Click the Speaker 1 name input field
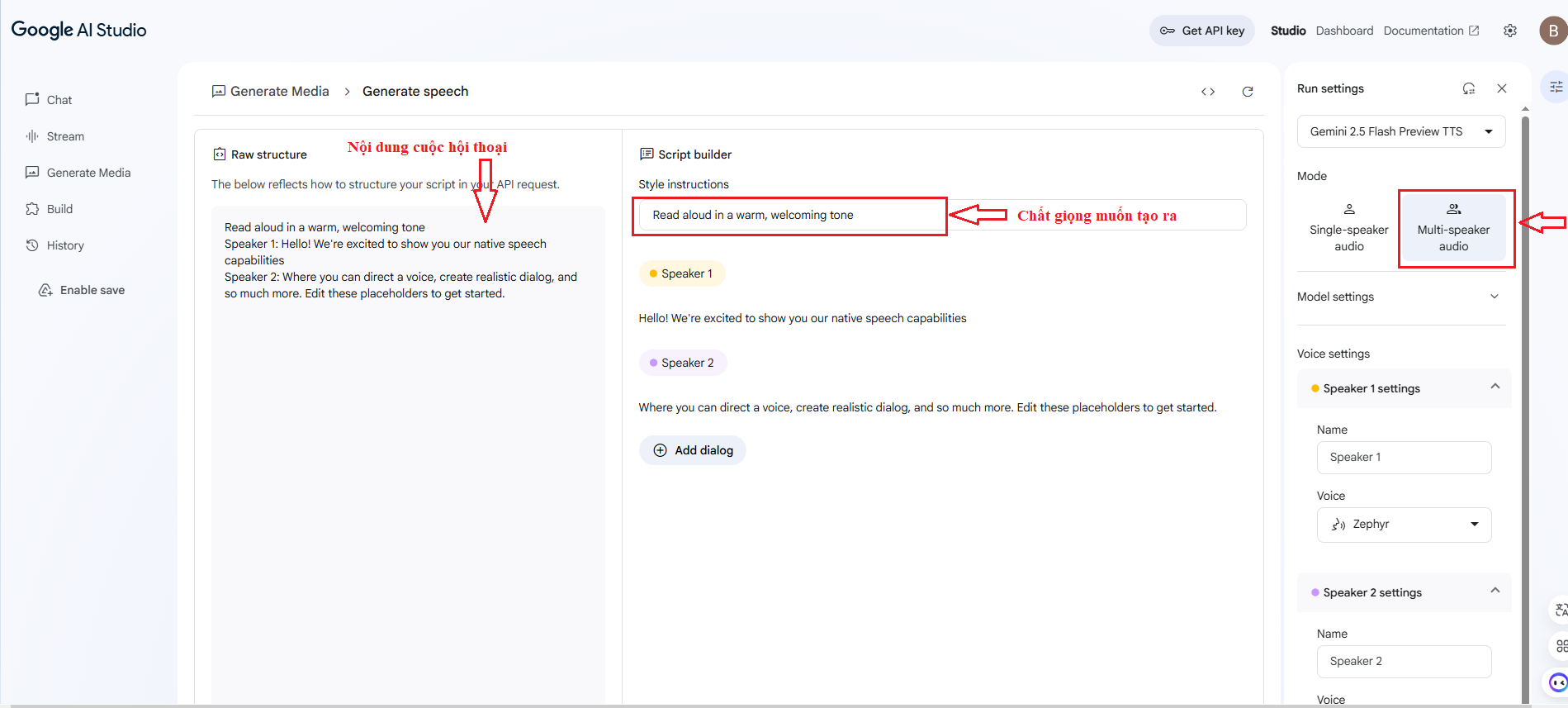 coord(1404,457)
